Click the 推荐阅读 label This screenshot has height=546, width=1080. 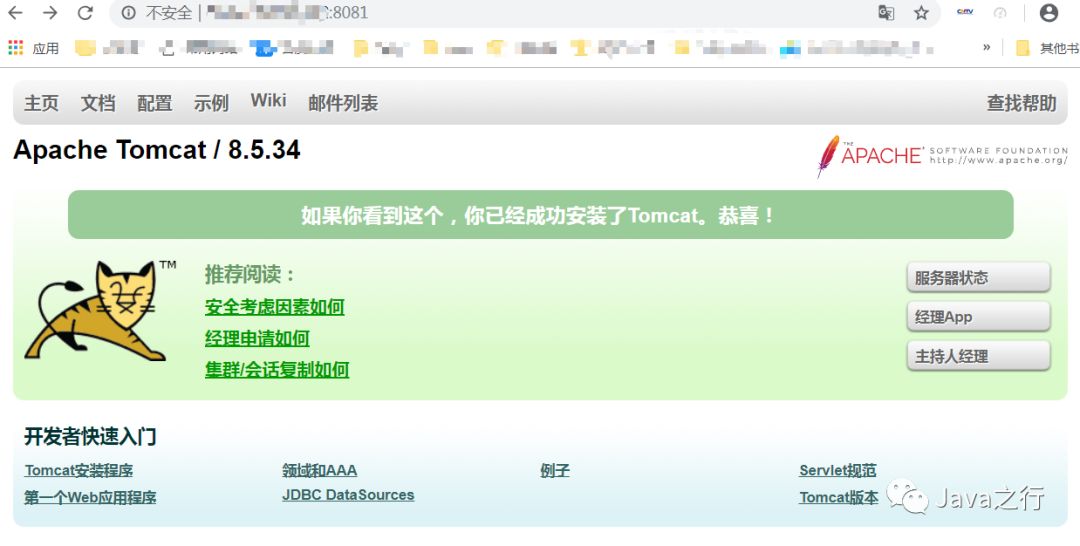click(249, 275)
